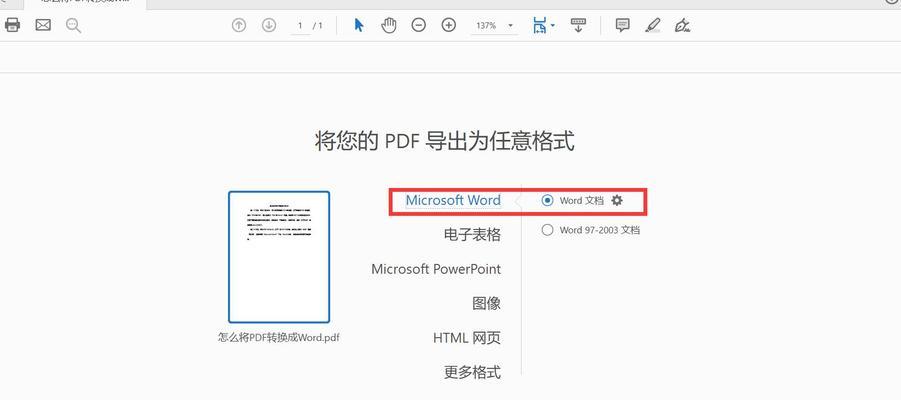Print the document using printer icon
901x400 pixels.
pos(12,25)
